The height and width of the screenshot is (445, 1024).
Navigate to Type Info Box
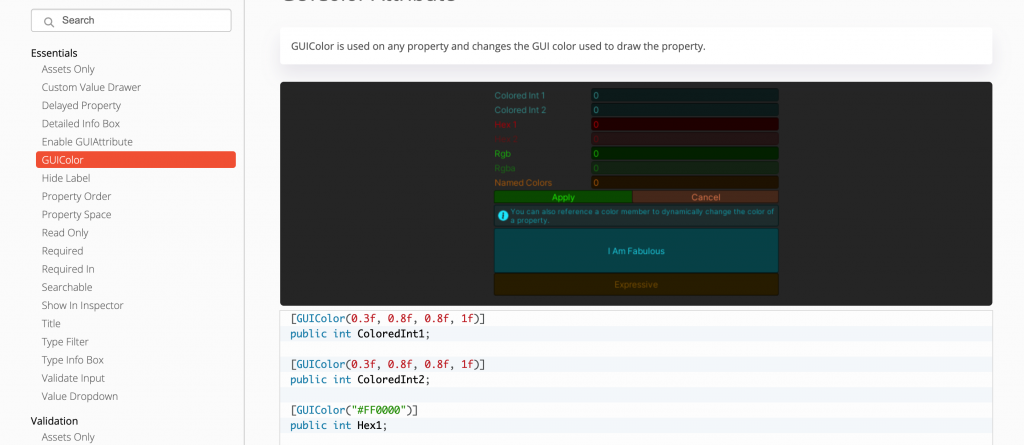pyautogui.click(x=72, y=360)
